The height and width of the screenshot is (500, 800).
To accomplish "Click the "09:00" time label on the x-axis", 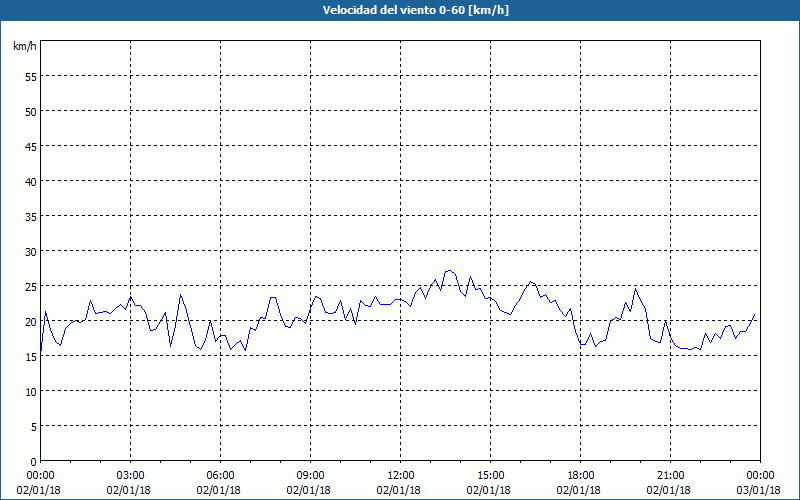I will [310, 476].
